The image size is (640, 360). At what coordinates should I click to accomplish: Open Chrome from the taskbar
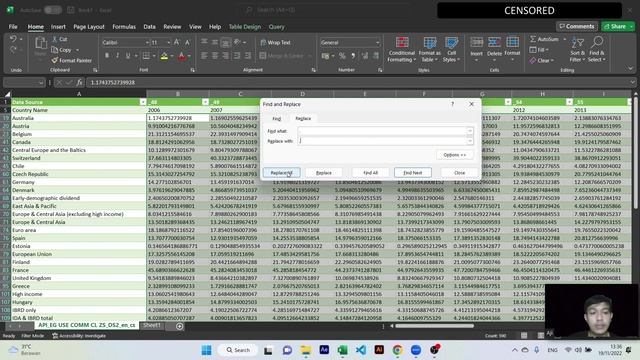click(398, 350)
